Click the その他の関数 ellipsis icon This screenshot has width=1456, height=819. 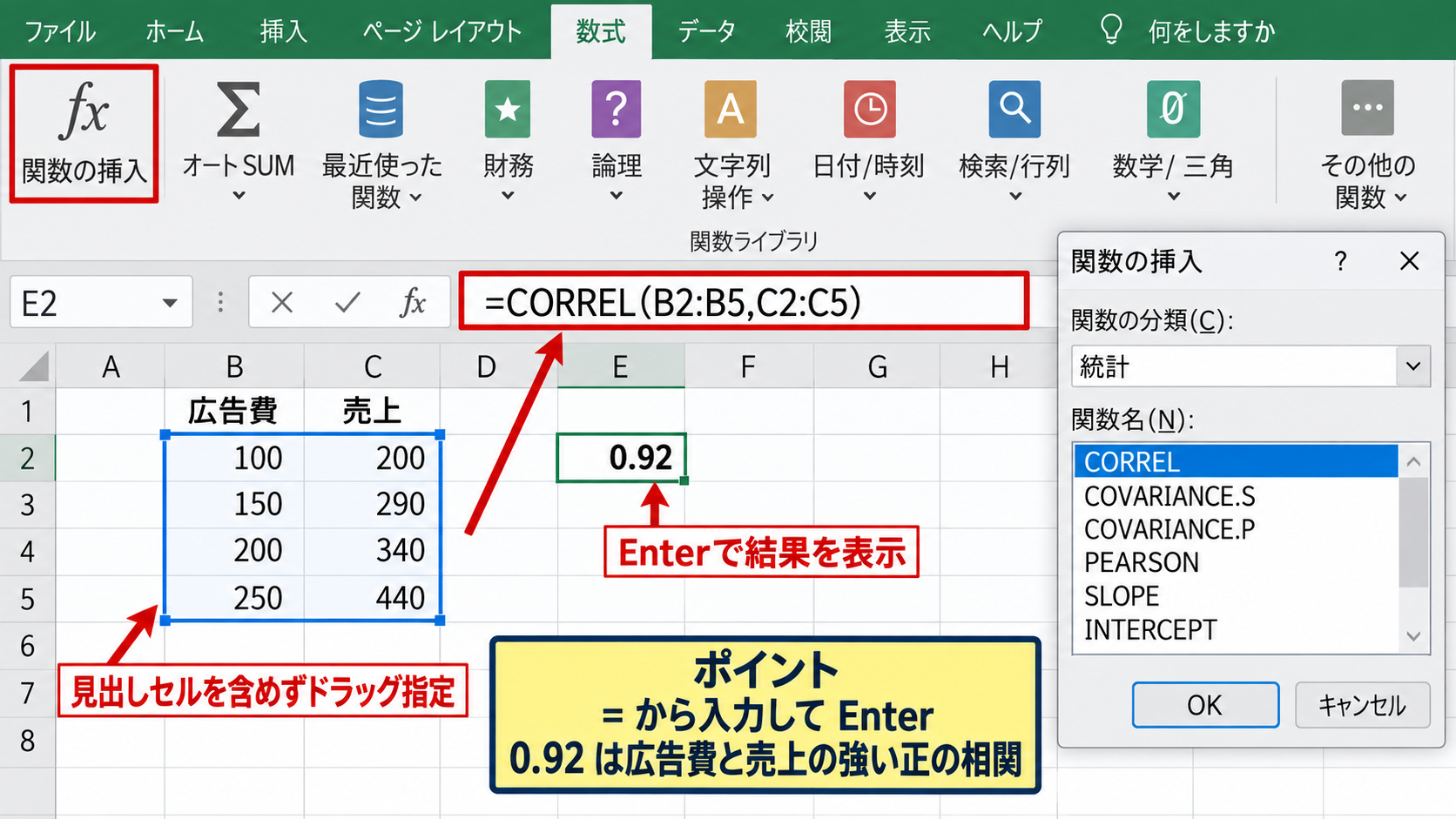coord(1368,108)
